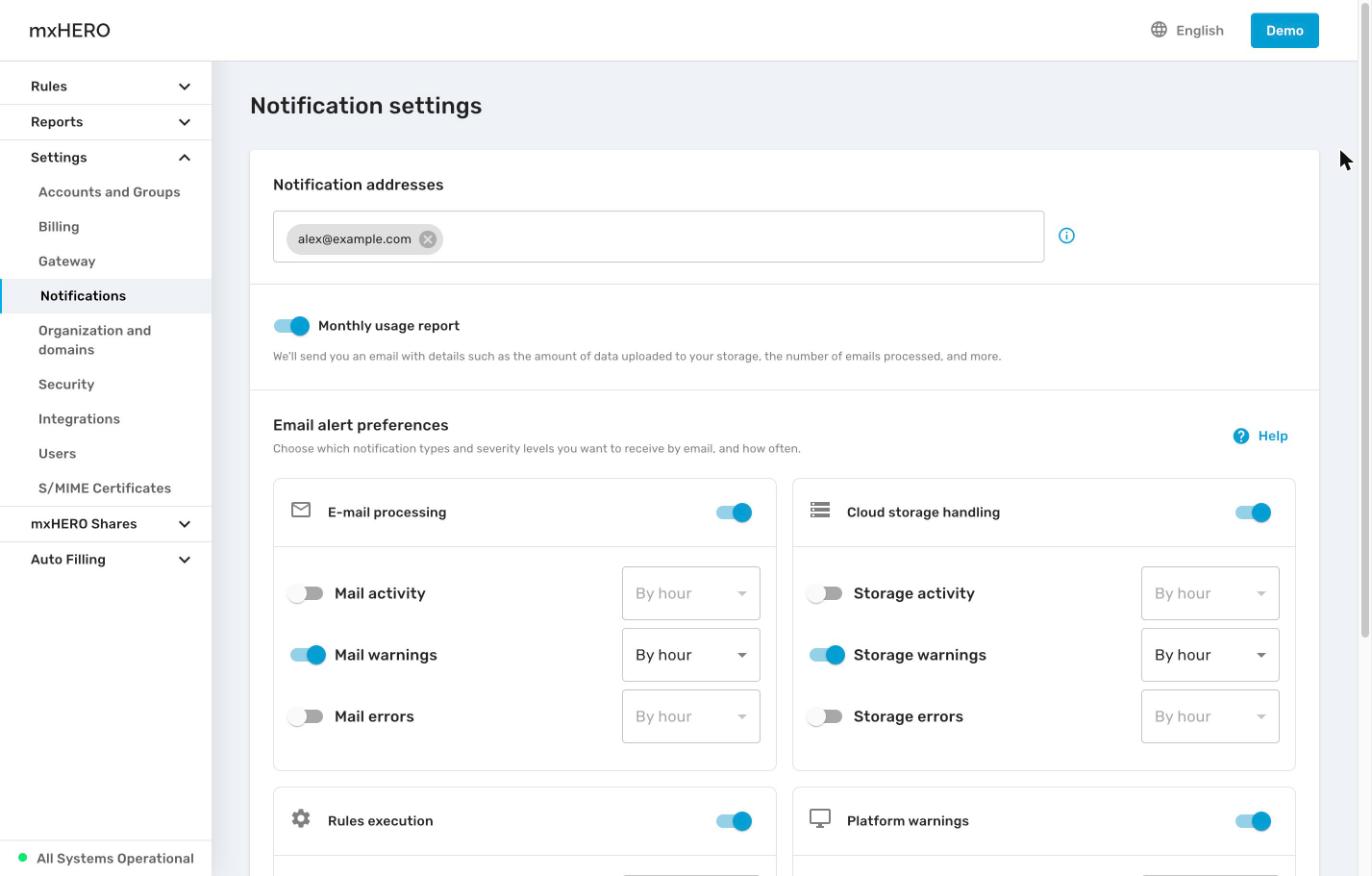Screen dimensions: 1372x876
Task: Click the info icon beside notification addresses
Action: [x=1066, y=236]
